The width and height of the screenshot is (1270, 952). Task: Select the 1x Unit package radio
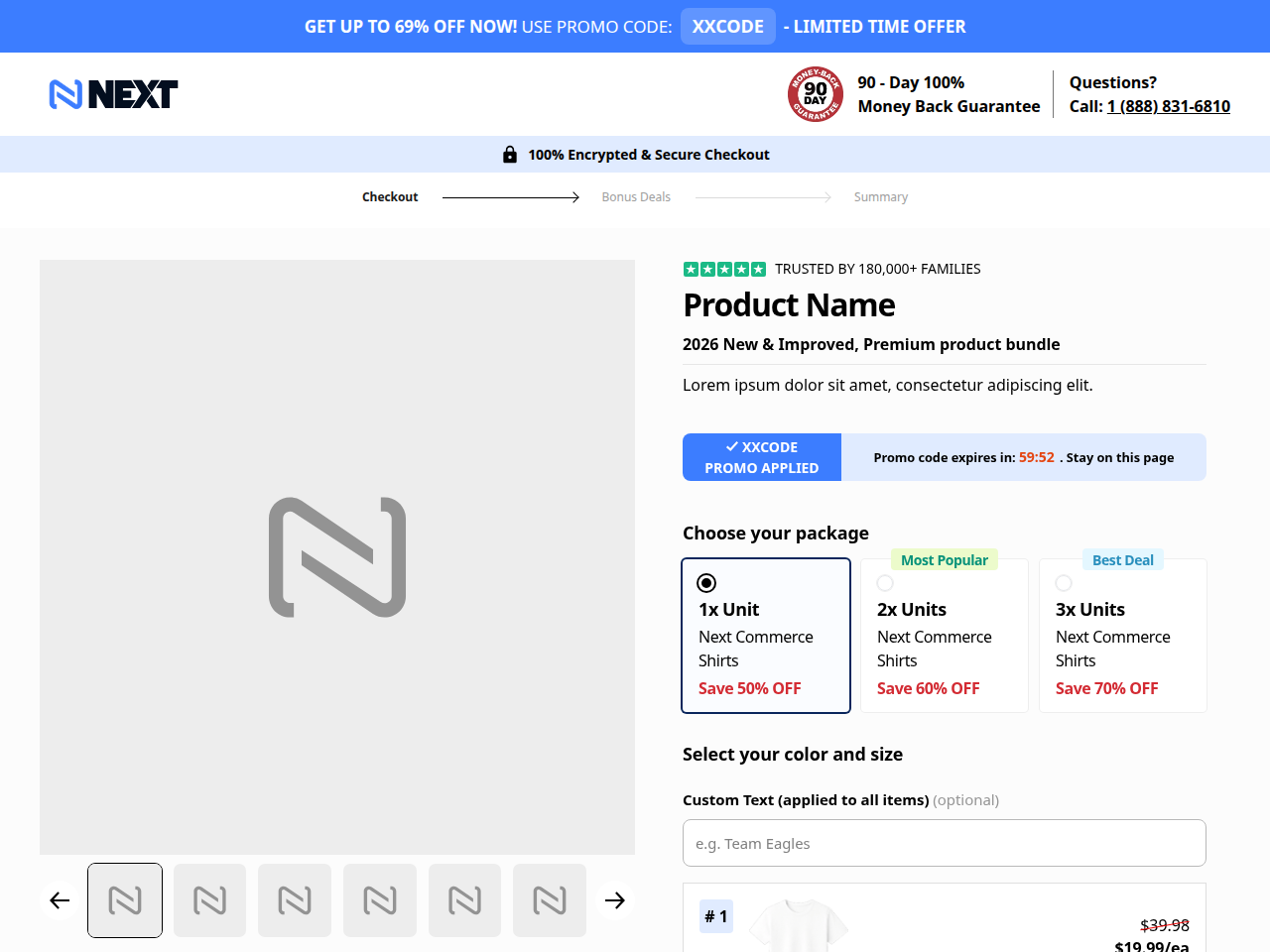706,583
